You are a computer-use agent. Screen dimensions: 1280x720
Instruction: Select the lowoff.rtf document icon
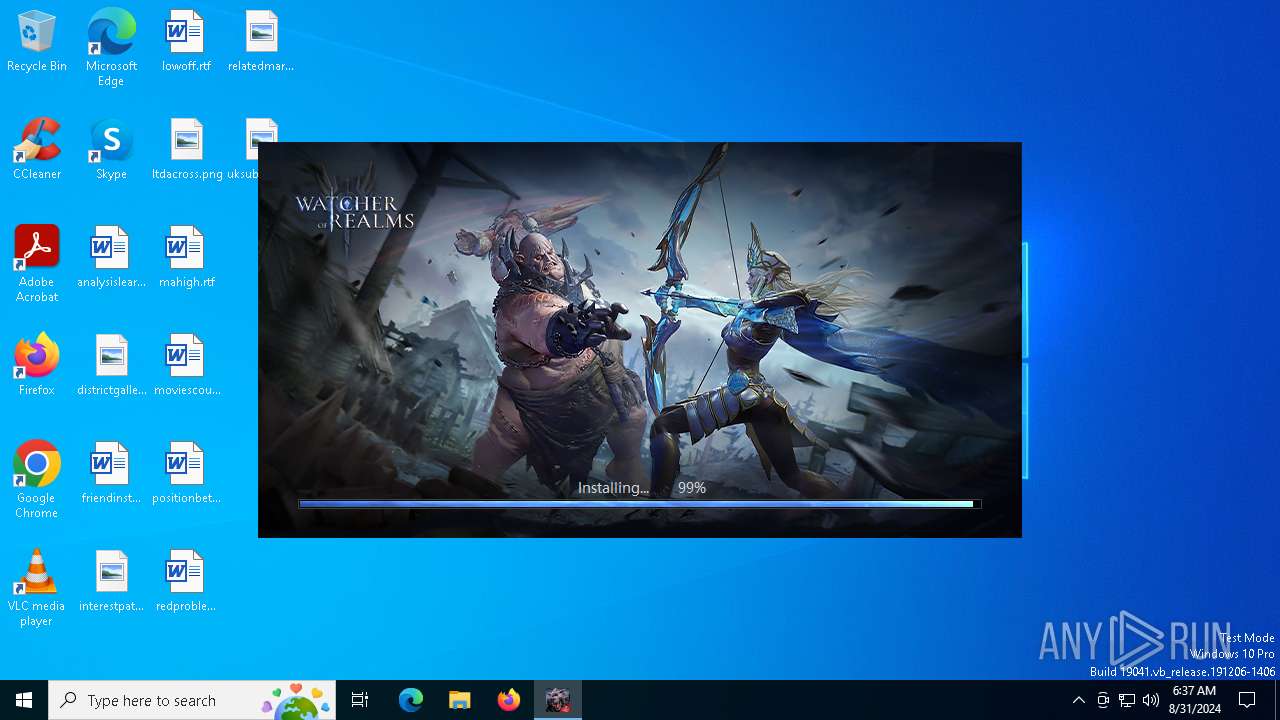tap(186, 42)
